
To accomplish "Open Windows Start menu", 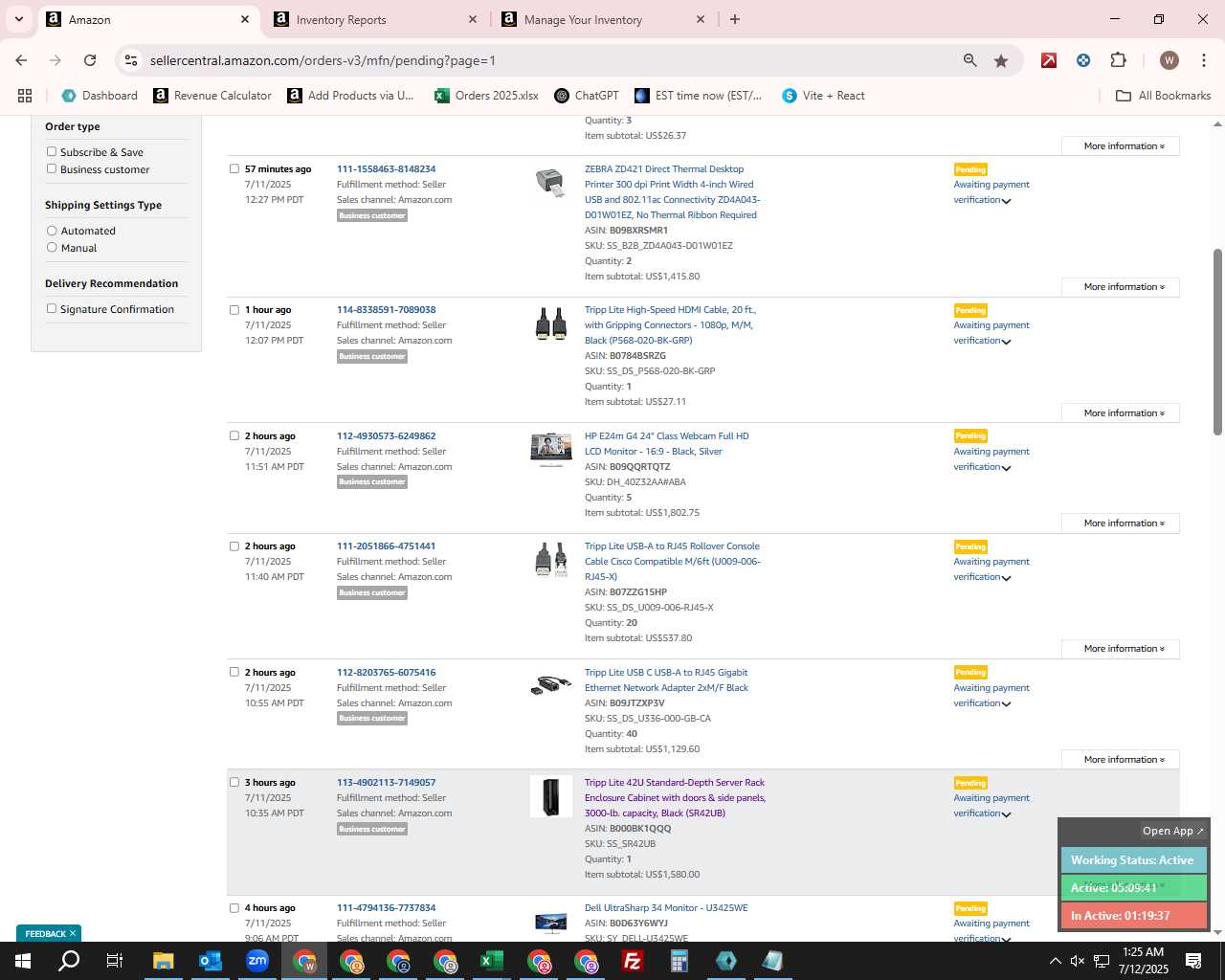I will pos(23,961).
